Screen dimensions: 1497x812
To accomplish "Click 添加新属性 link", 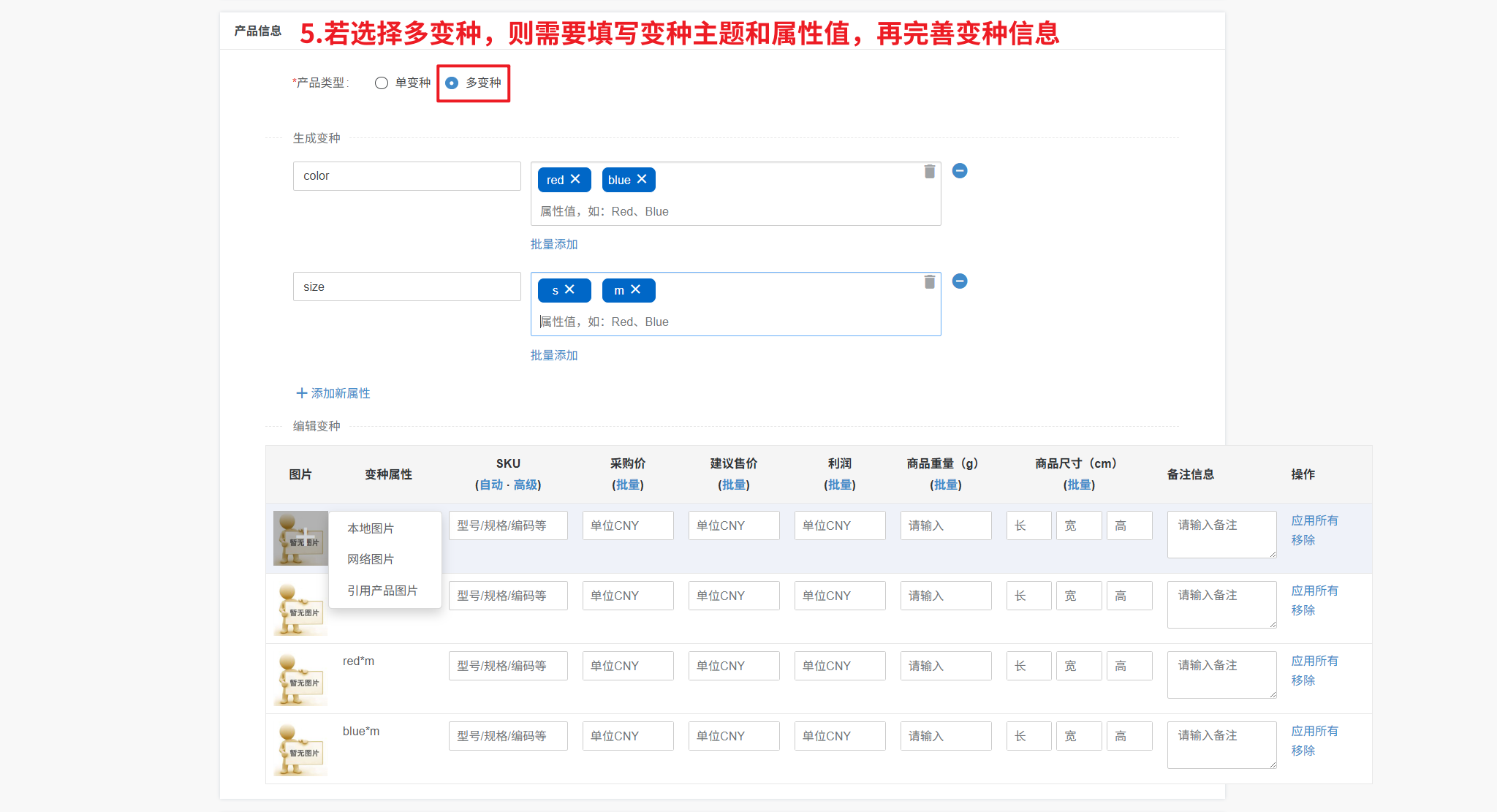I will coord(333,393).
